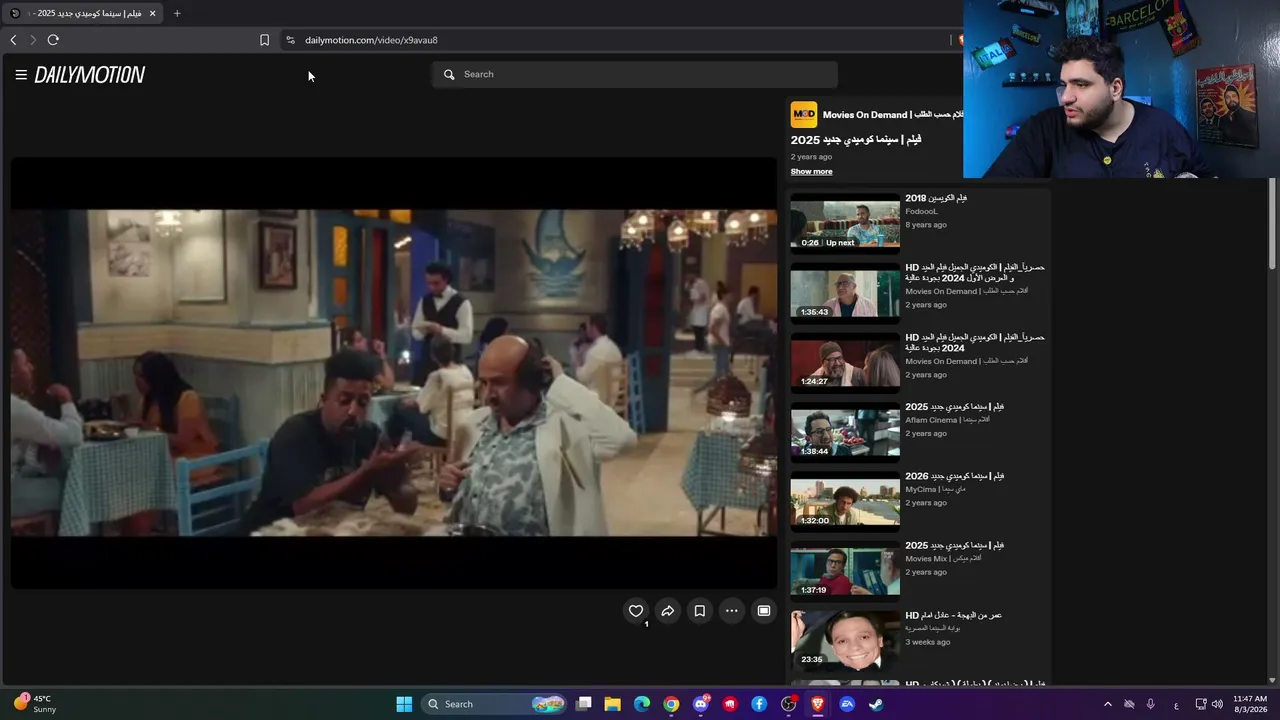Share the video using the arrow icon

pyautogui.click(x=668, y=611)
